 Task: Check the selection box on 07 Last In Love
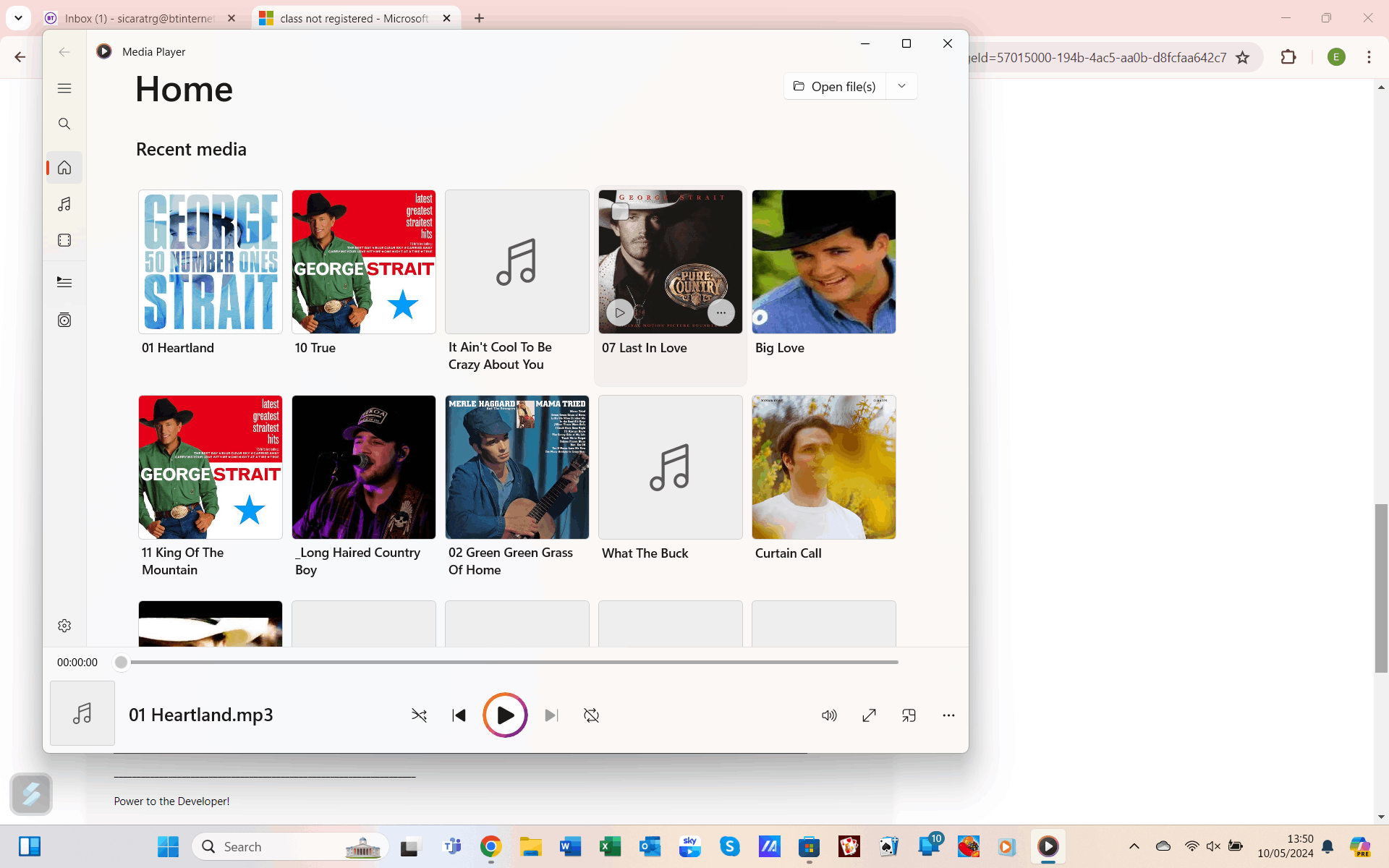(x=620, y=212)
